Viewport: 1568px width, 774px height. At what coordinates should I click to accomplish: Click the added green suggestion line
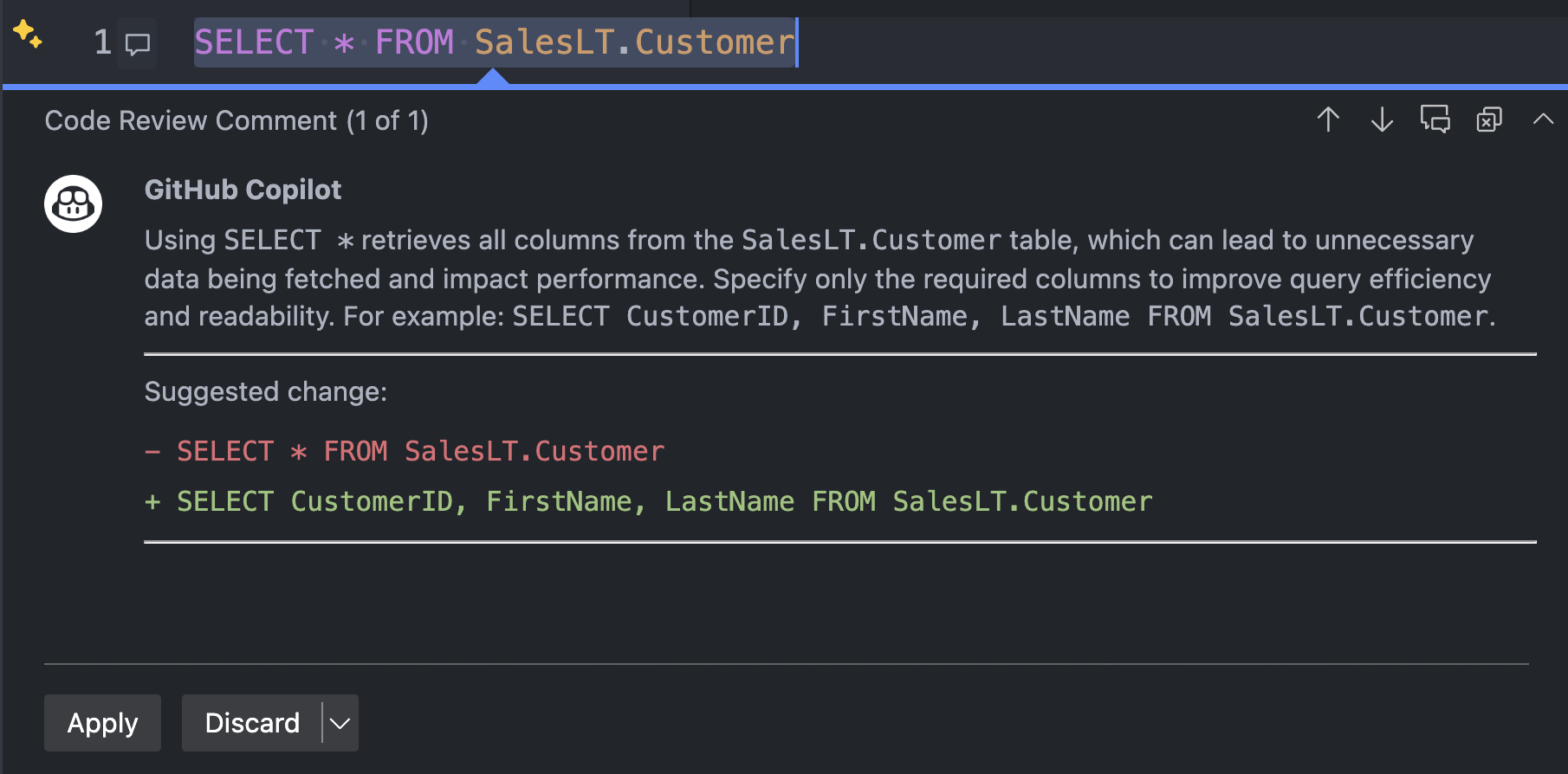pyautogui.click(x=648, y=500)
